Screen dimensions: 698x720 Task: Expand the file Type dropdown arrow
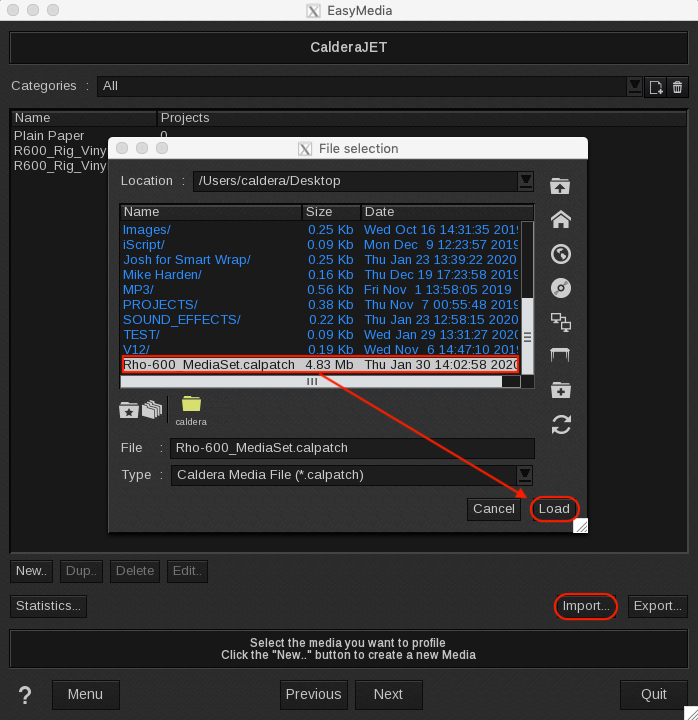click(x=524, y=475)
